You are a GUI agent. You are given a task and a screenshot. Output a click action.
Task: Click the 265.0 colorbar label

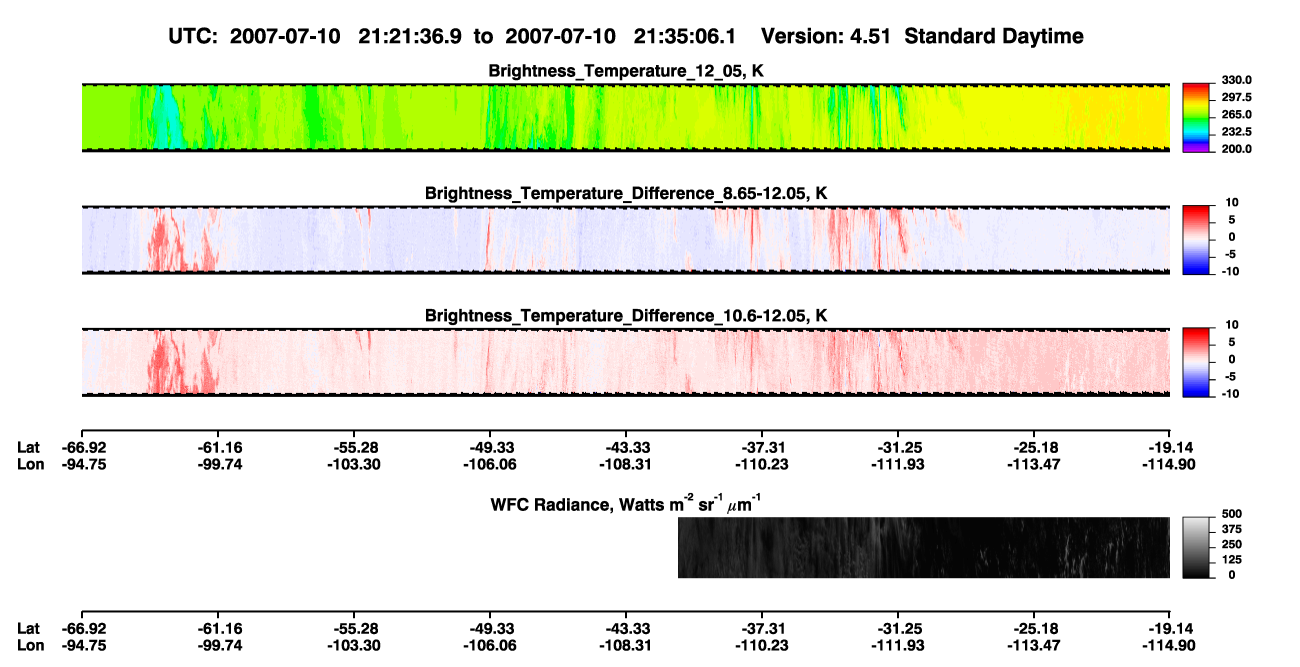(x=1234, y=114)
